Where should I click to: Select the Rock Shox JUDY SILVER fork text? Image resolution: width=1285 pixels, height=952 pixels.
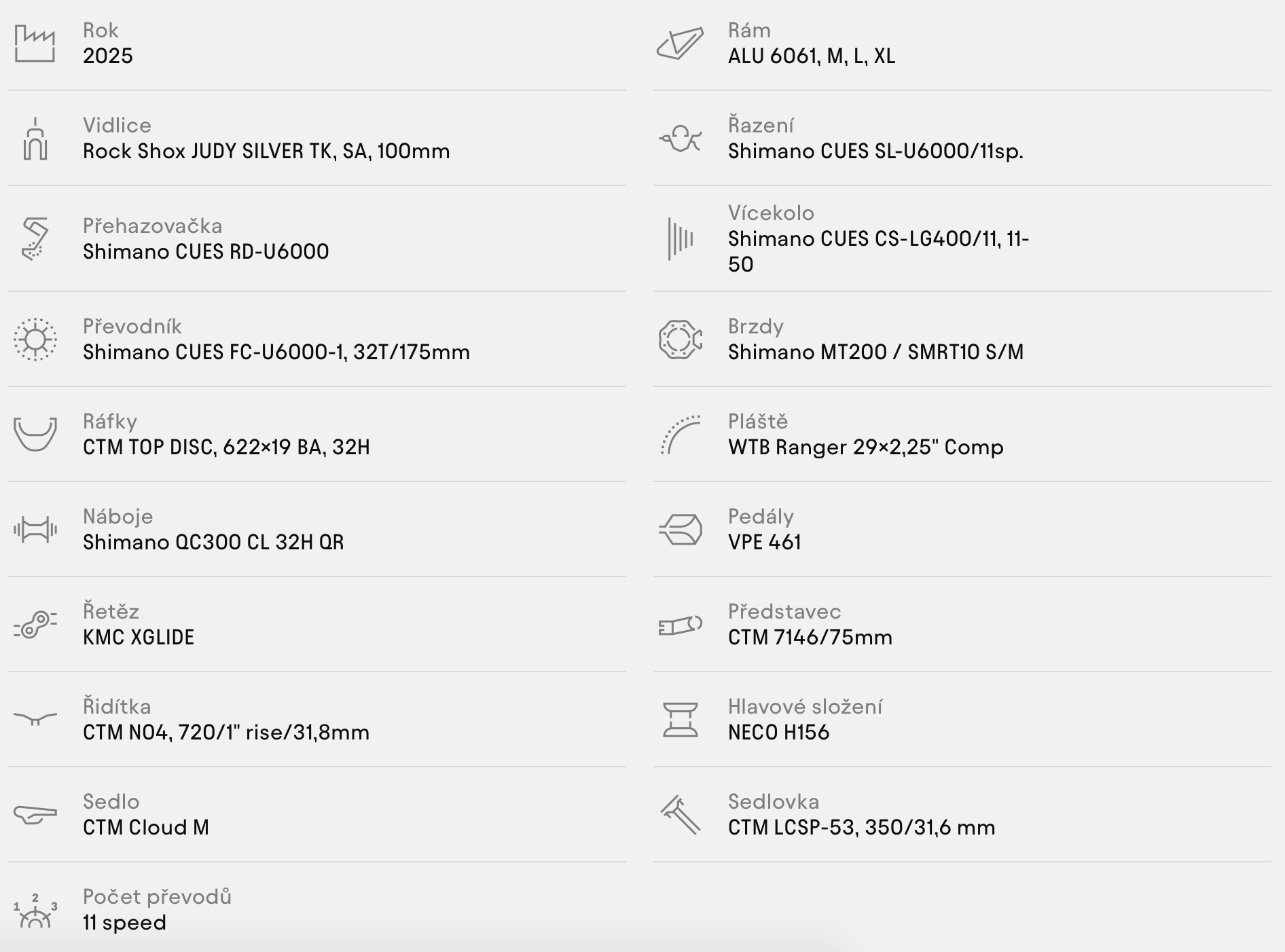click(266, 151)
